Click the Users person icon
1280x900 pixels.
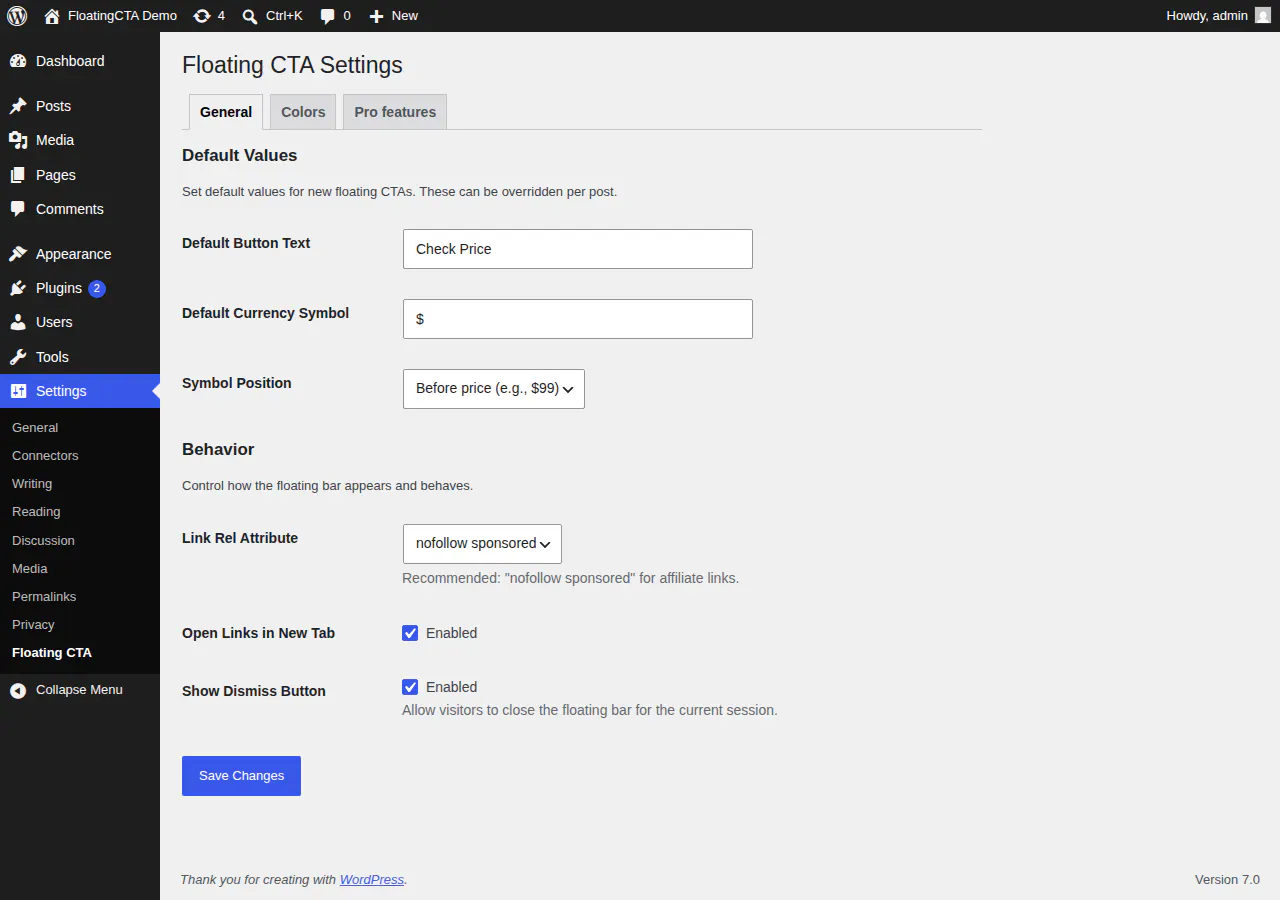click(x=18, y=322)
